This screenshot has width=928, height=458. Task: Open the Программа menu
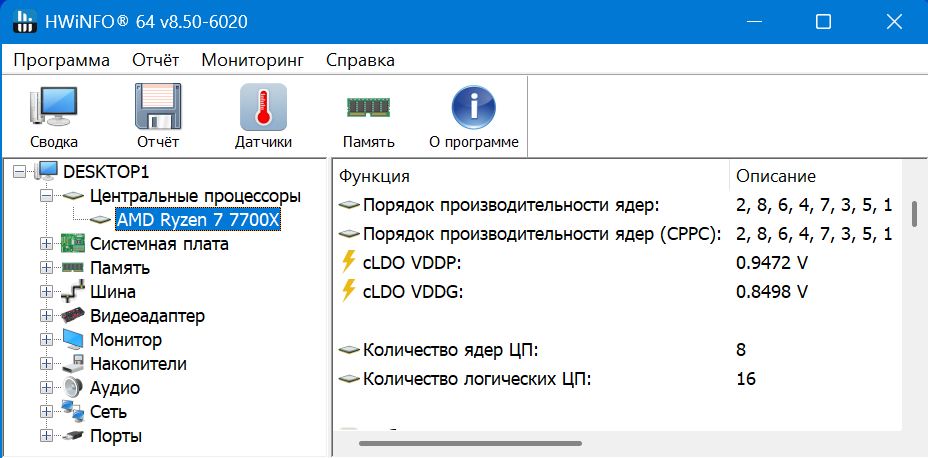62,60
